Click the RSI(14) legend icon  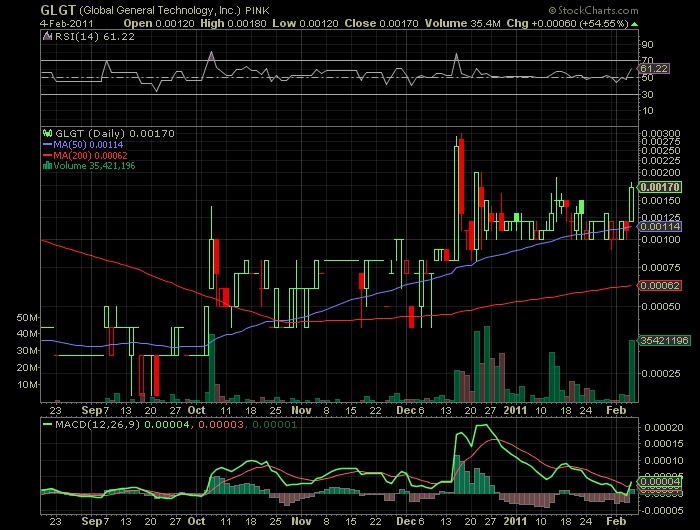pyautogui.click(x=47, y=37)
